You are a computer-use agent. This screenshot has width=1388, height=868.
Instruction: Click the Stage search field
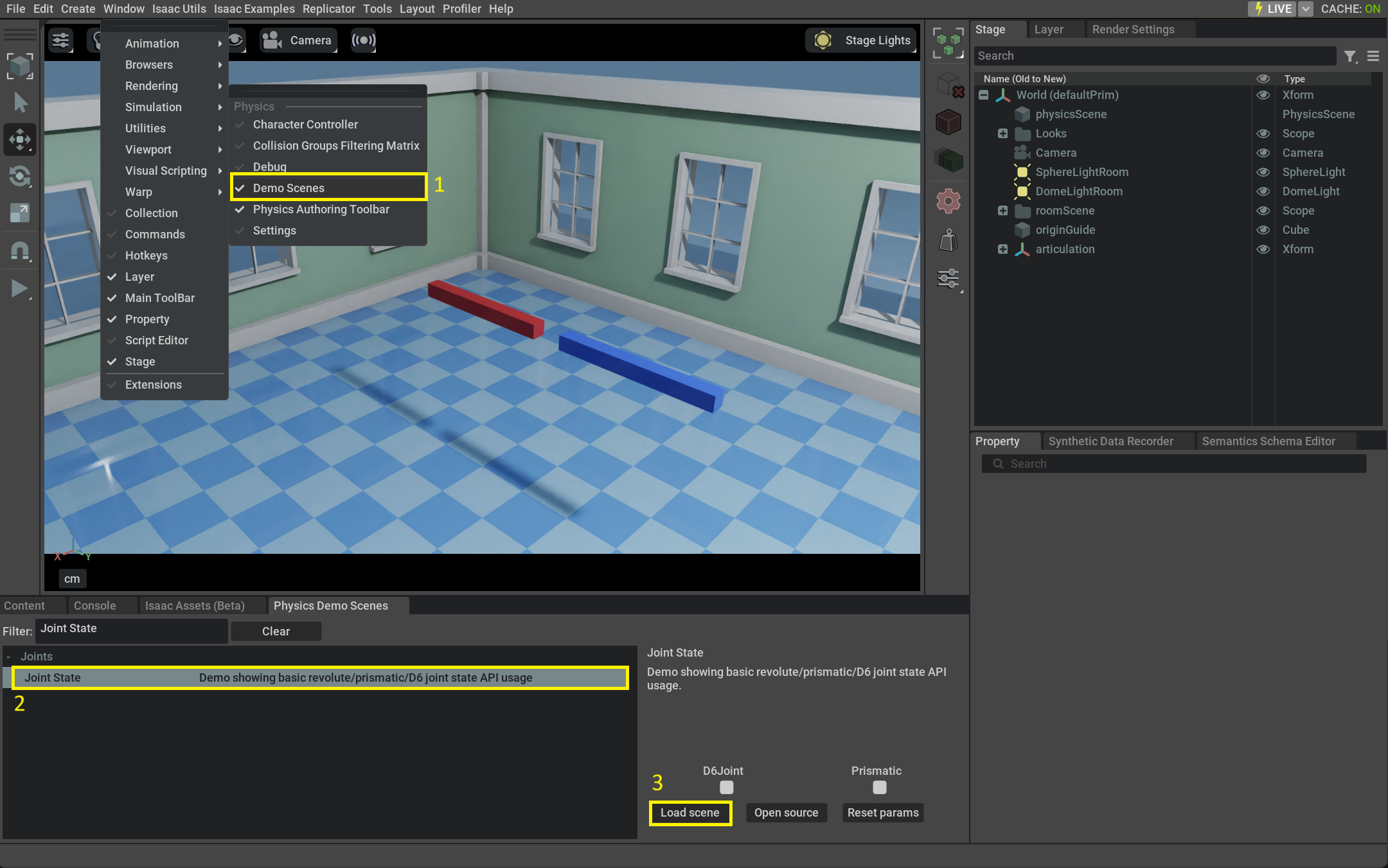click(1155, 56)
